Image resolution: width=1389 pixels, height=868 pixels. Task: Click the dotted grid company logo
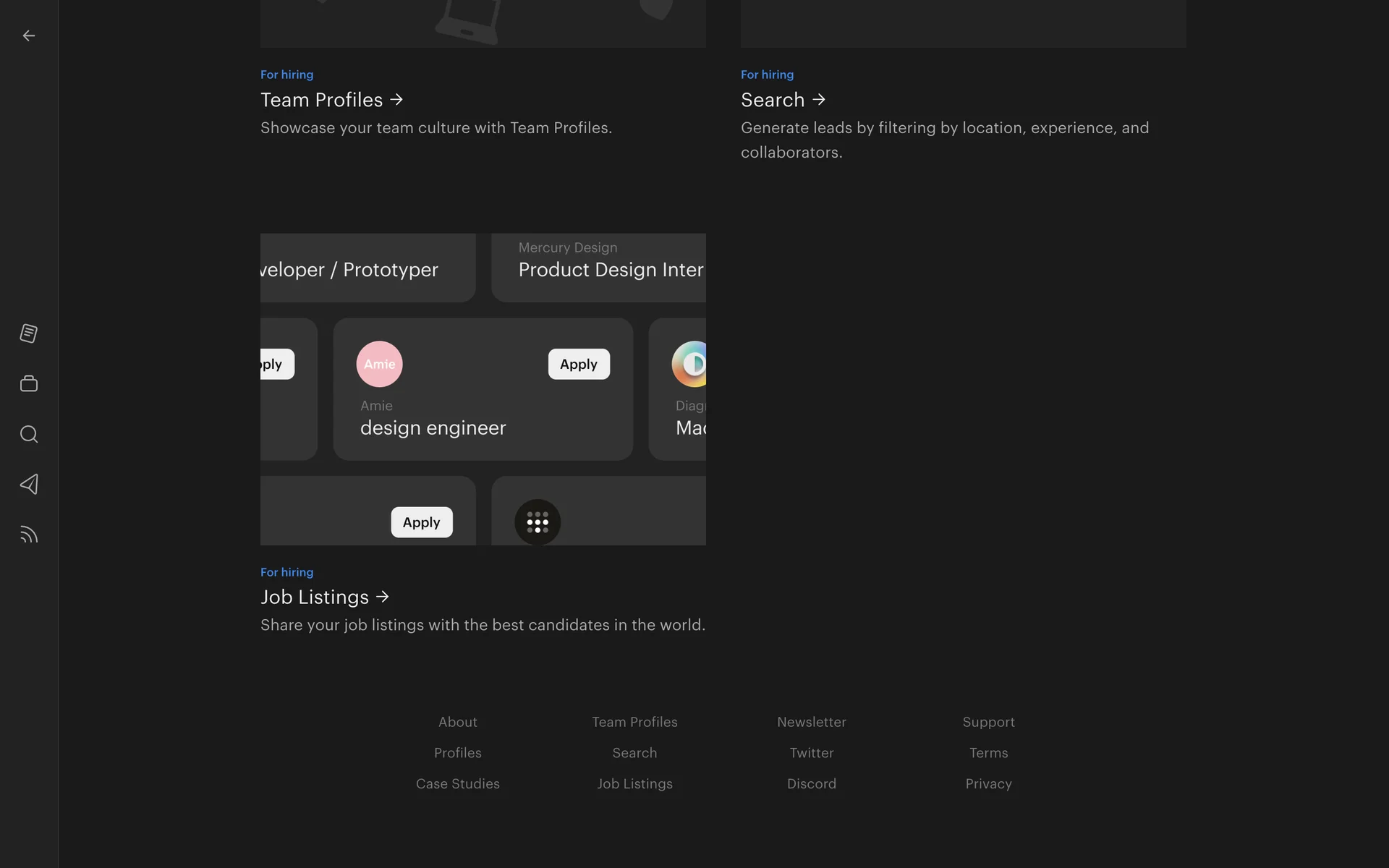[538, 522]
